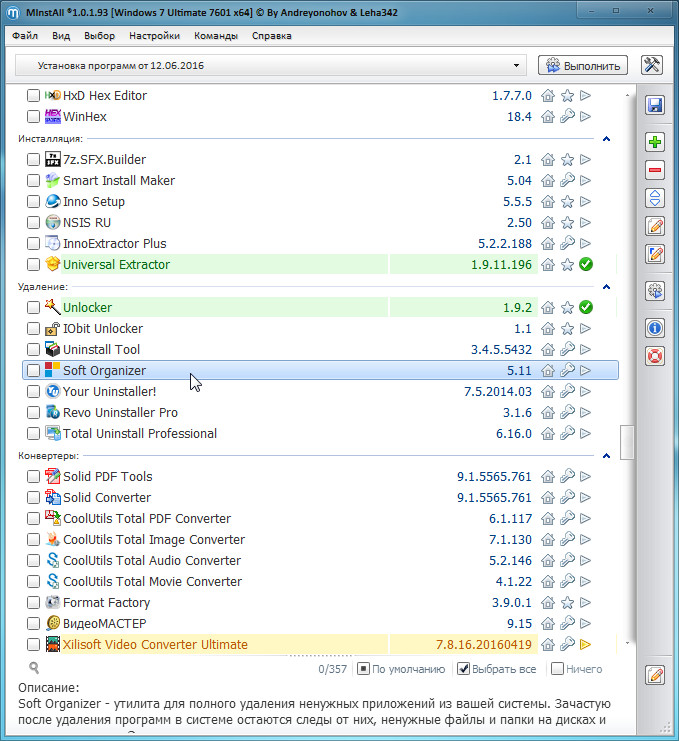Check the 7z.SFX.Builder checkbox
The height and width of the screenshot is (741, 679).
tap(33, 160)
